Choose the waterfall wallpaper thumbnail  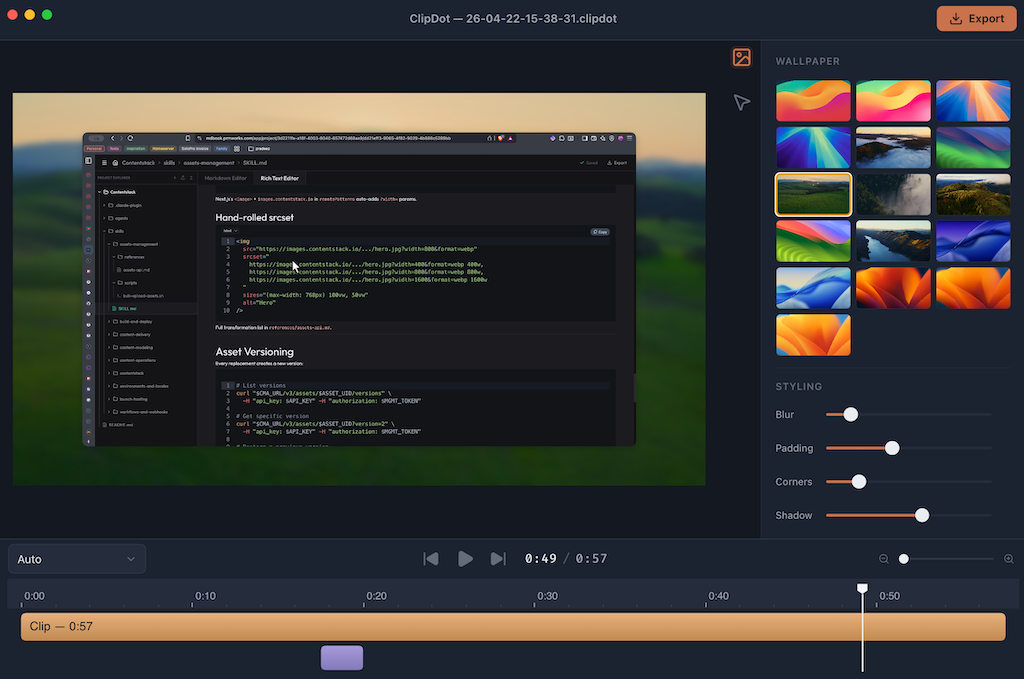[893, 194]
